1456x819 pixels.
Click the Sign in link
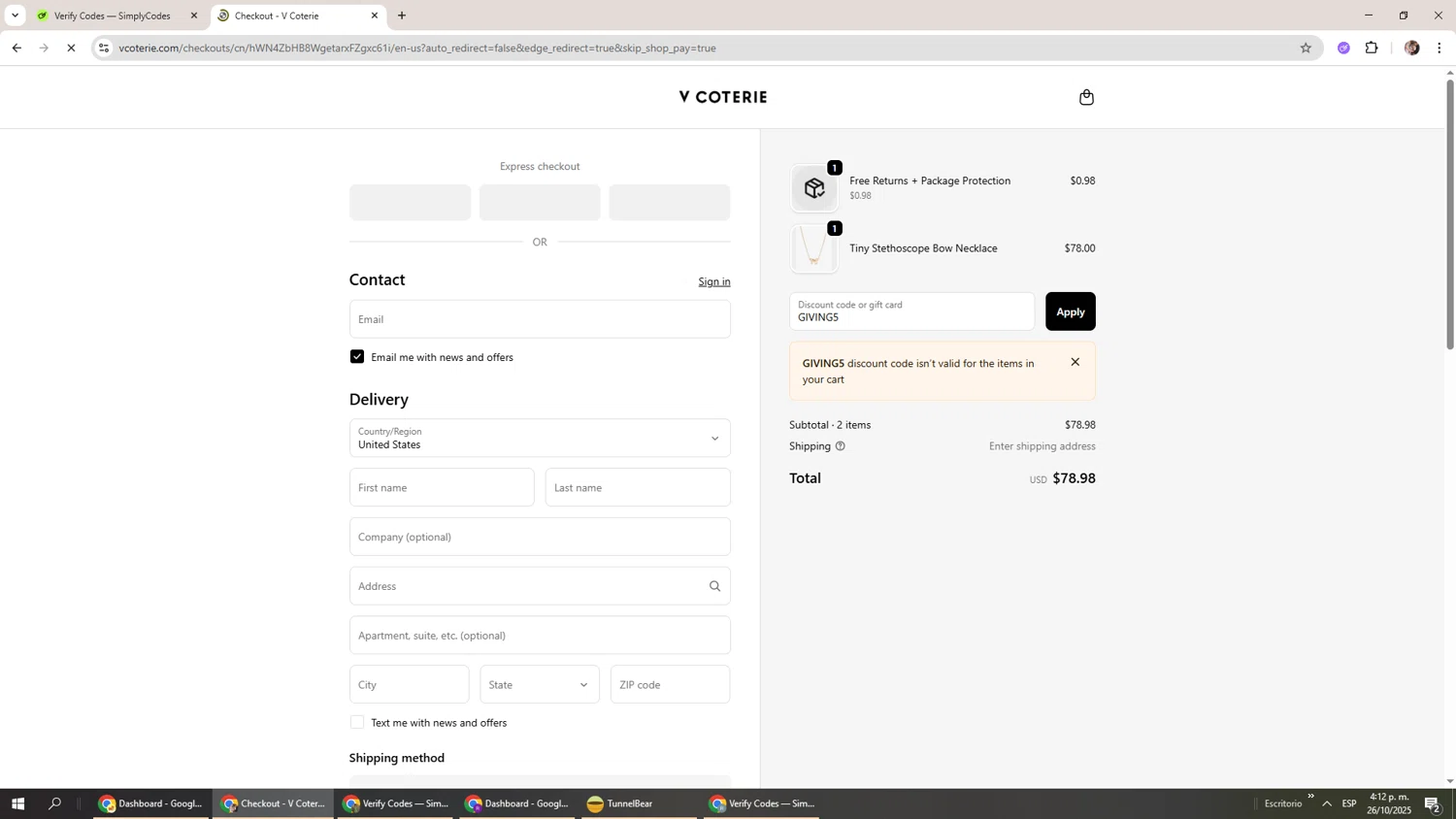[x=714, y=281]
